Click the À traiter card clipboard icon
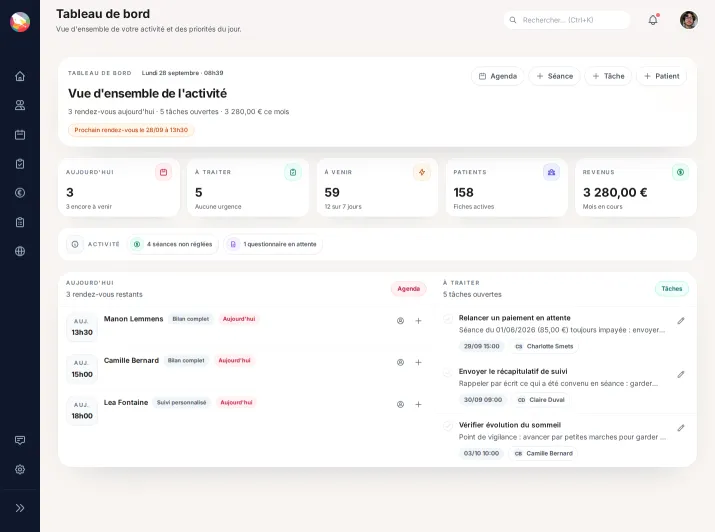The width and height of the screenshot is (715, 532). (293, 172)
